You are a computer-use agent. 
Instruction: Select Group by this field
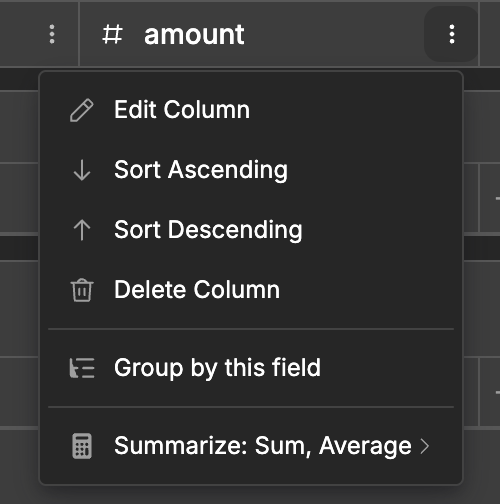coord(251,368)
